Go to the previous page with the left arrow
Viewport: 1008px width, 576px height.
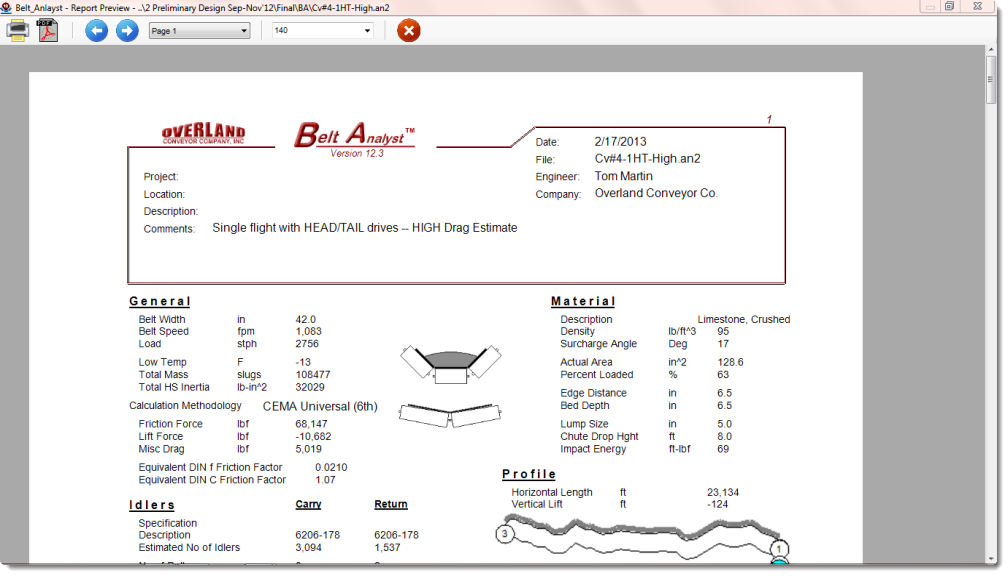pos(96,30)
